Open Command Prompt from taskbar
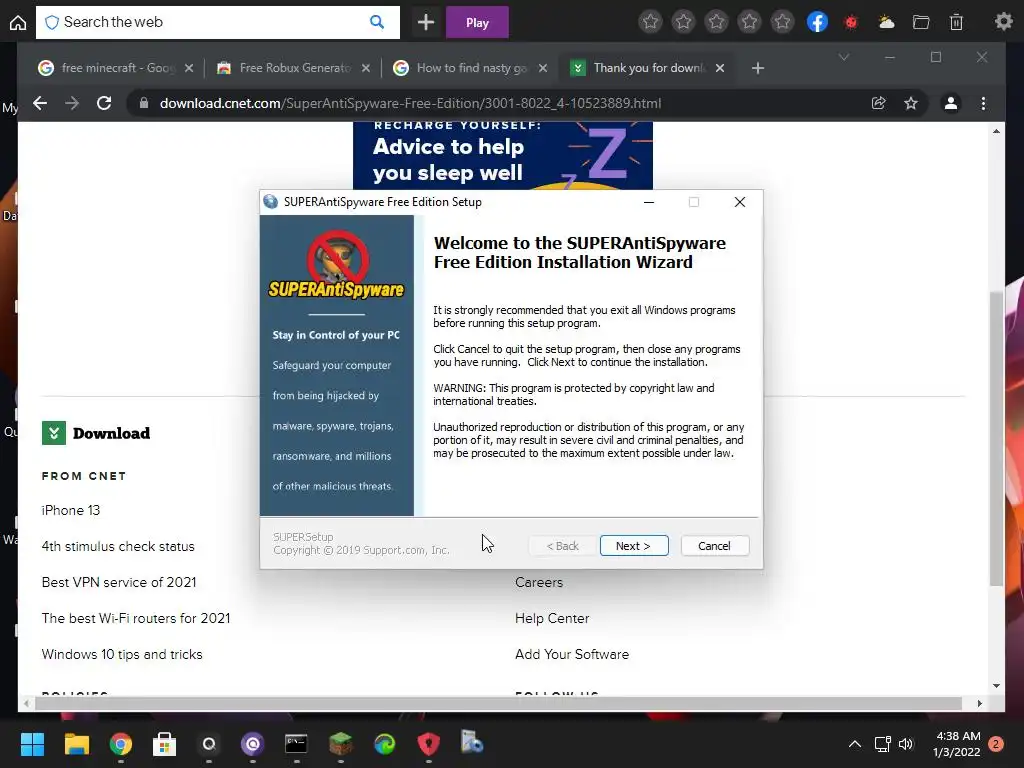 point(296,744)
